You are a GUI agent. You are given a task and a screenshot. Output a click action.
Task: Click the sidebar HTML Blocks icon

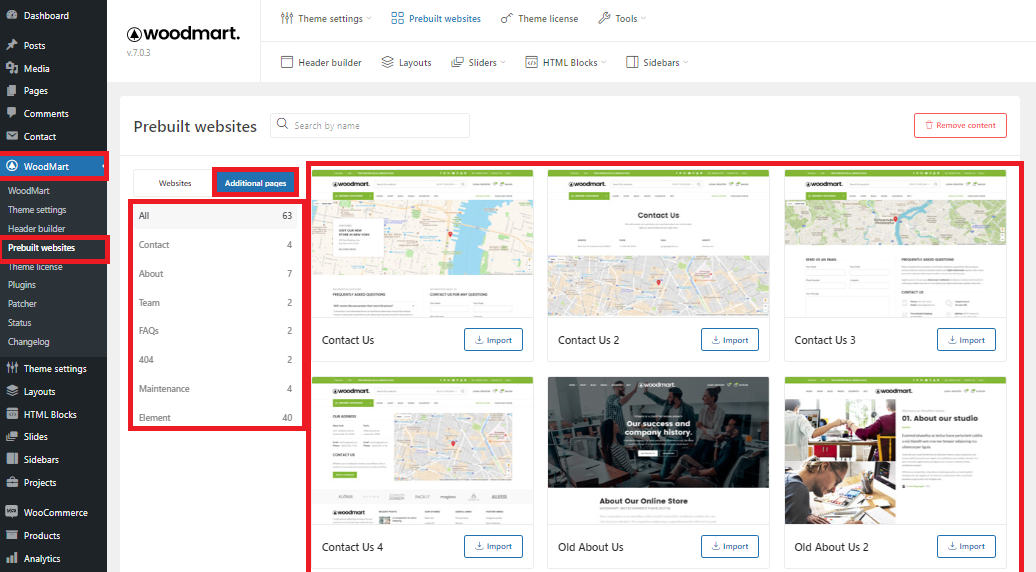pyautogui.click(x=12, y=414)
